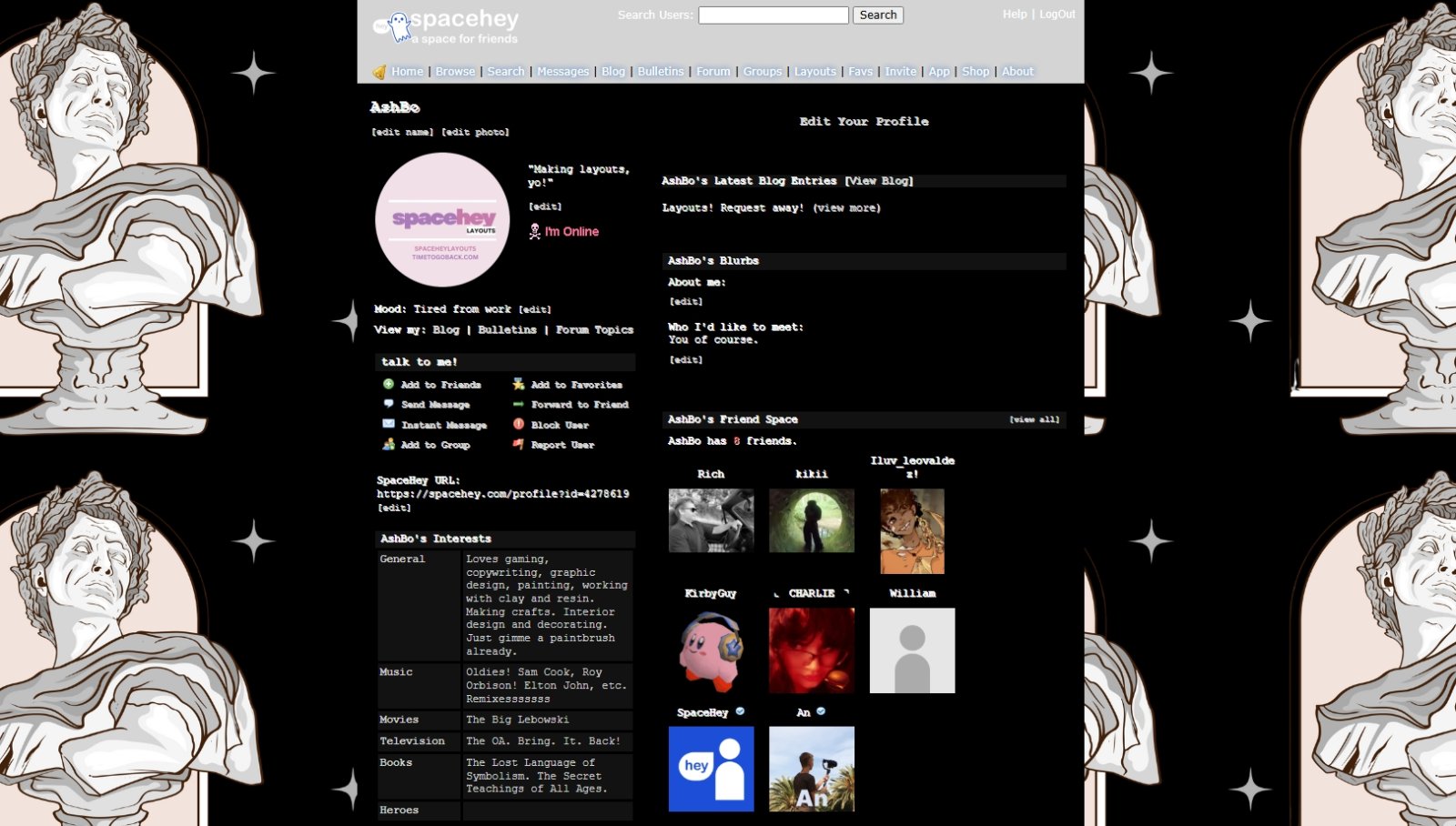Click the Send Message speech bubble icon

click(389, 404)
